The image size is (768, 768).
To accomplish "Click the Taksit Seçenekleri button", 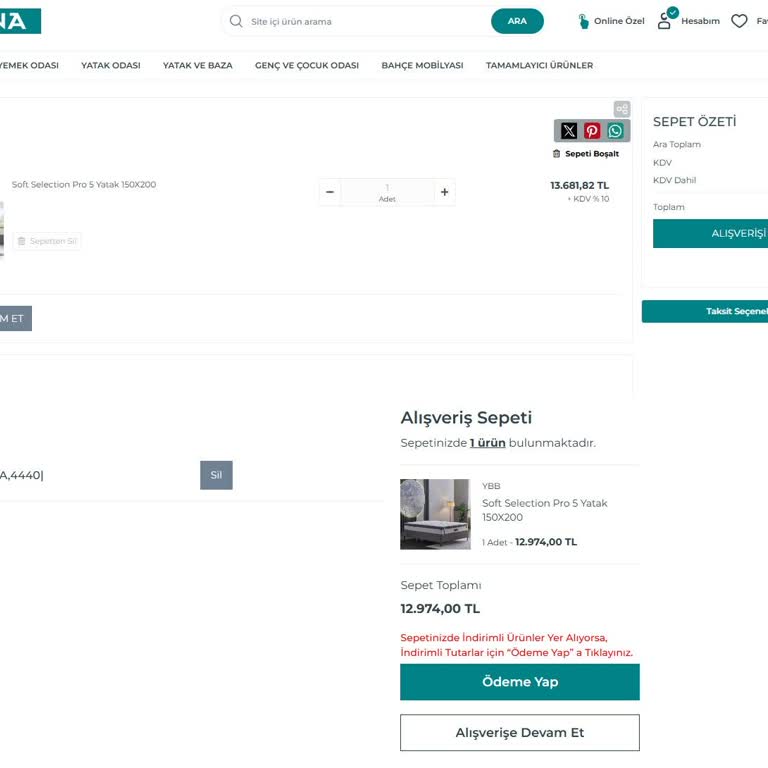I will 705,312.
